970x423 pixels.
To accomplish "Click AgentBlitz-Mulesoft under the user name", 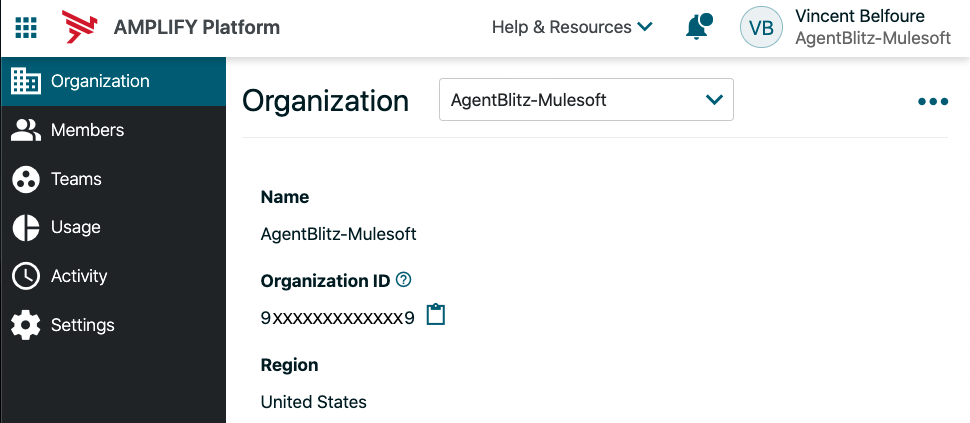I will 872,38.
